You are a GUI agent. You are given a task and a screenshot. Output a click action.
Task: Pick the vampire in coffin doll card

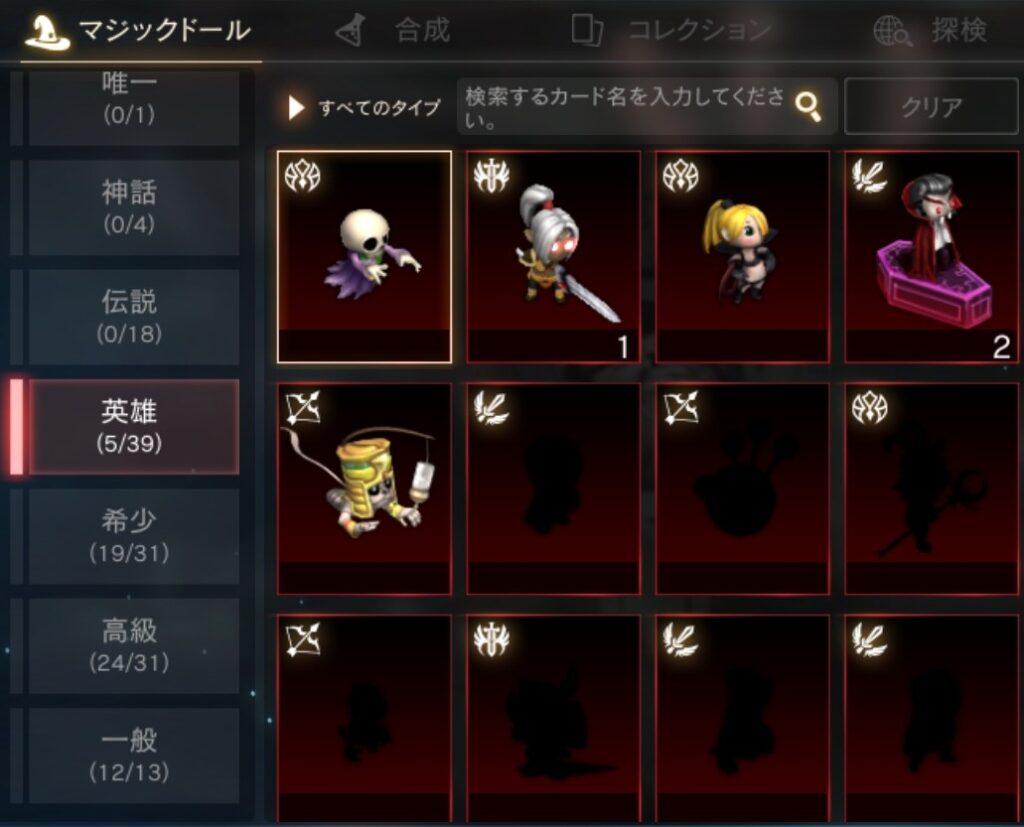pyautogui.click(x=931, y=257)
